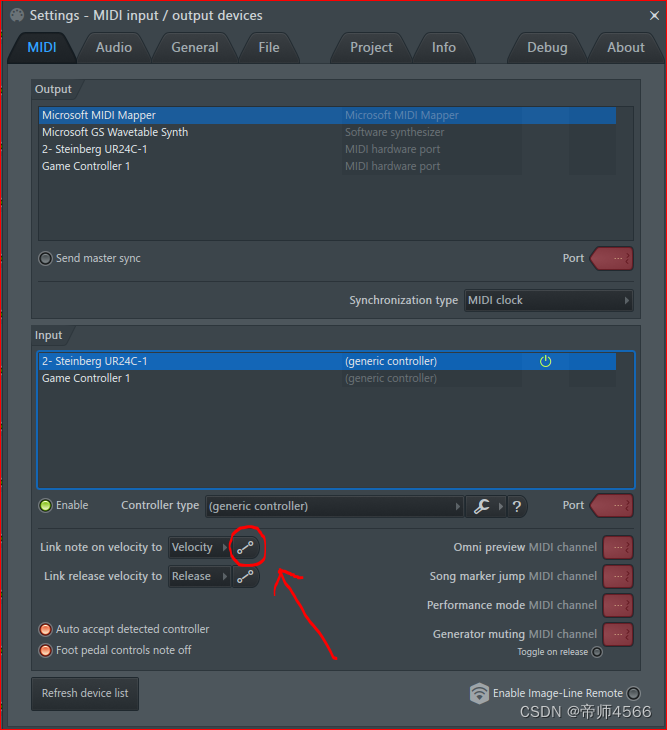Select 2- Steinberg UR24C-1 in Output list
The height and width of the screenshot is (730, 667).
tap(327, 149)
